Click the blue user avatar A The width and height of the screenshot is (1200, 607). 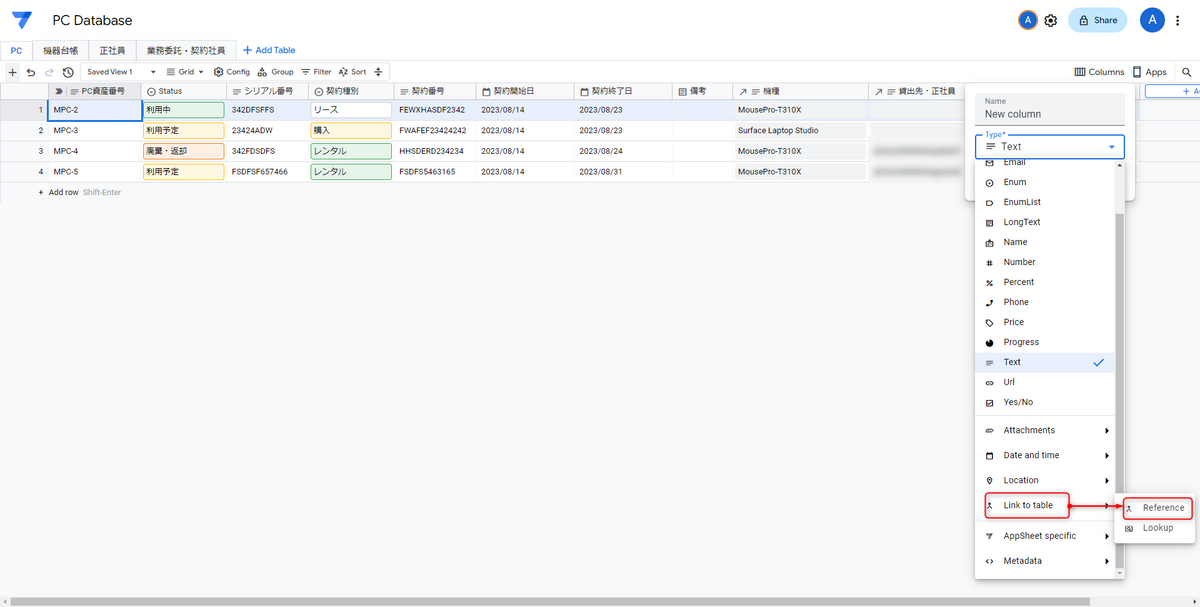coord(1152,20)
